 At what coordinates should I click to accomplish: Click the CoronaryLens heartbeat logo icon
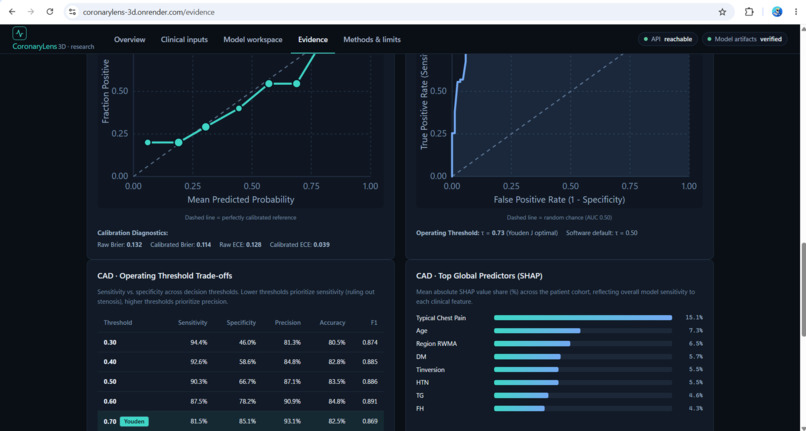(x=20, y=33)
